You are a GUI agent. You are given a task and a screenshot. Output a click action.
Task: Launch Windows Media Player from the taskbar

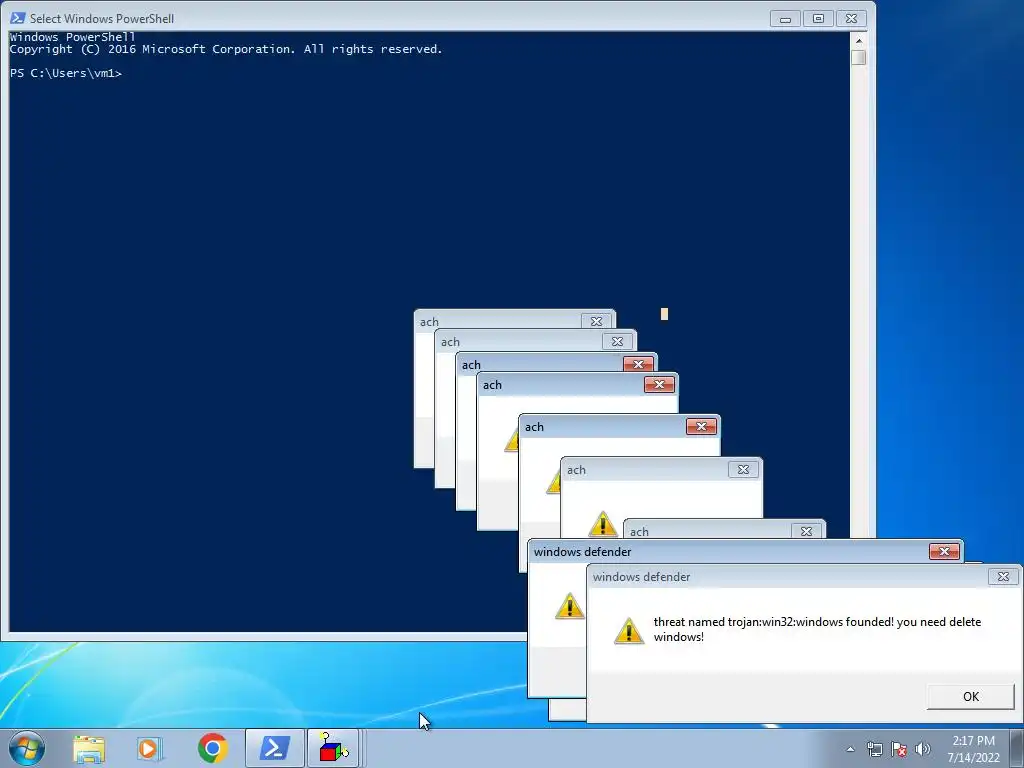pos(150,748)
